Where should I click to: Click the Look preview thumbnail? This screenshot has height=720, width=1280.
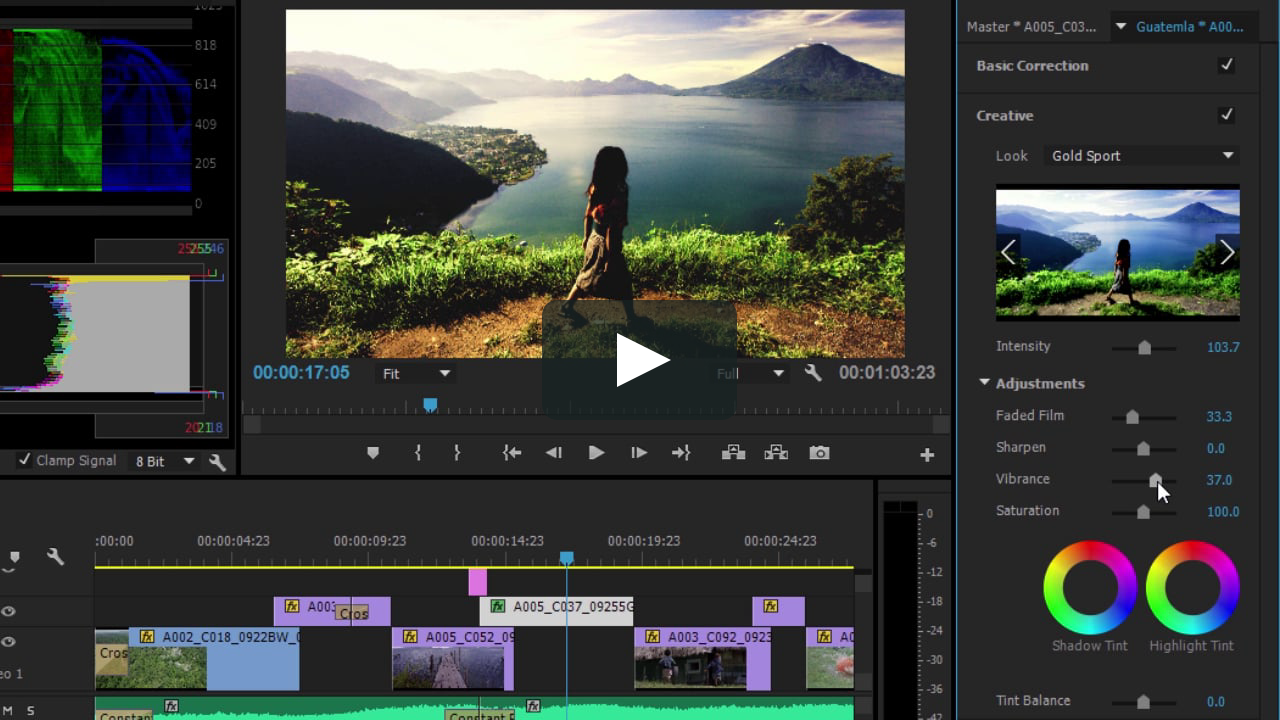click(1118, 253)
